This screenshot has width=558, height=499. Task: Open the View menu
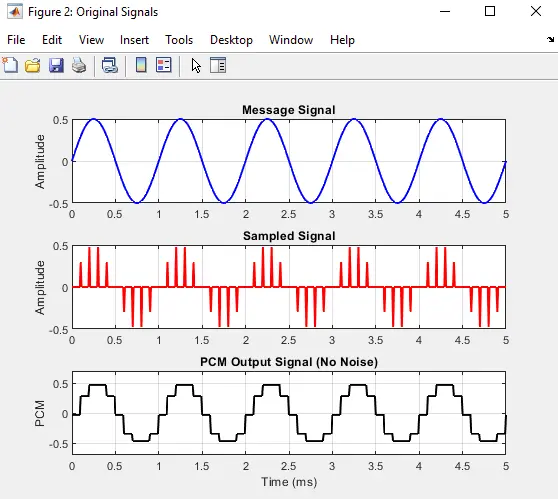(91, 40)
